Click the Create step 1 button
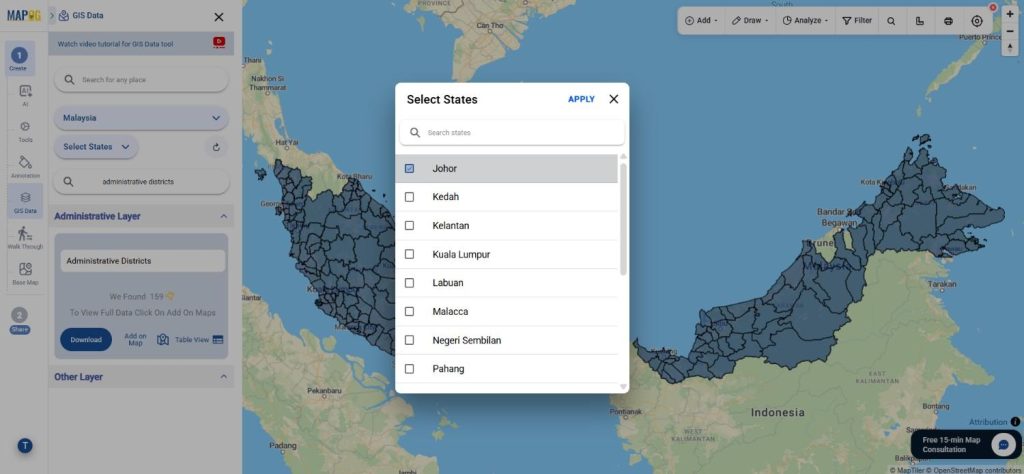 (19, 59)
